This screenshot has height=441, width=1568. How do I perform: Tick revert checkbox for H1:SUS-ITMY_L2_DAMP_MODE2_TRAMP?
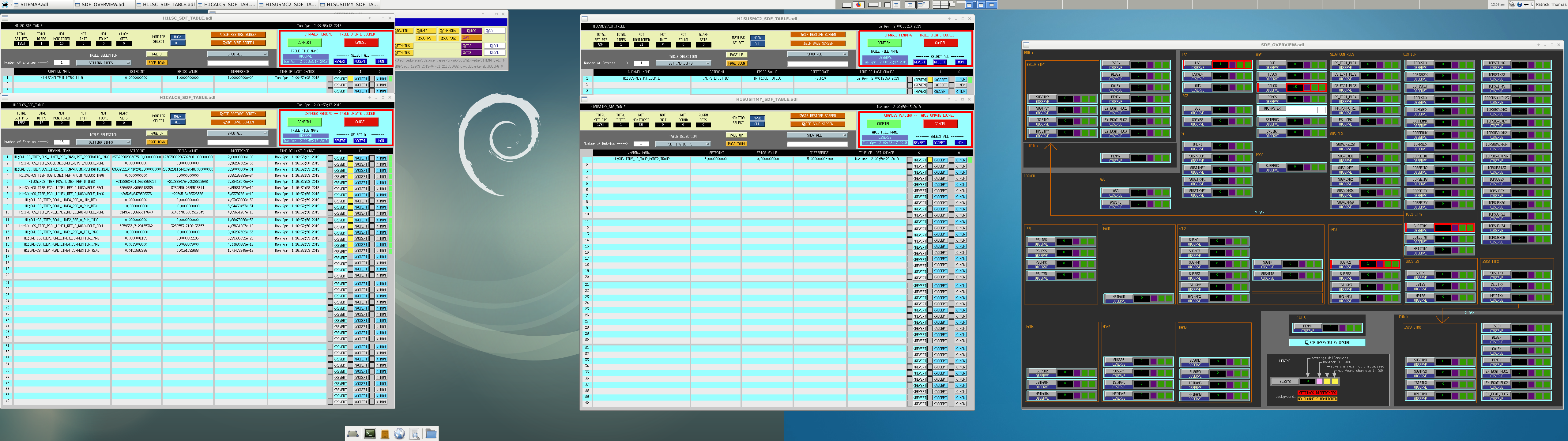[910, 160]
